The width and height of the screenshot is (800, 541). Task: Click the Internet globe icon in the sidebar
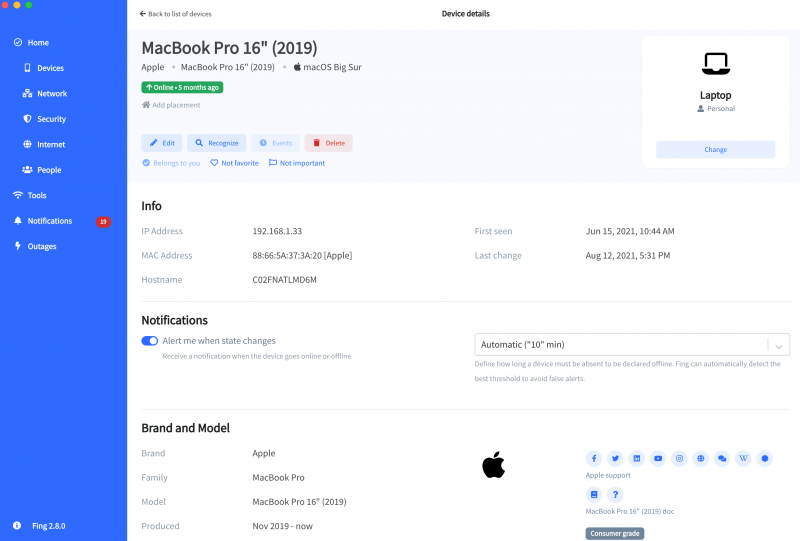[28, 144]
